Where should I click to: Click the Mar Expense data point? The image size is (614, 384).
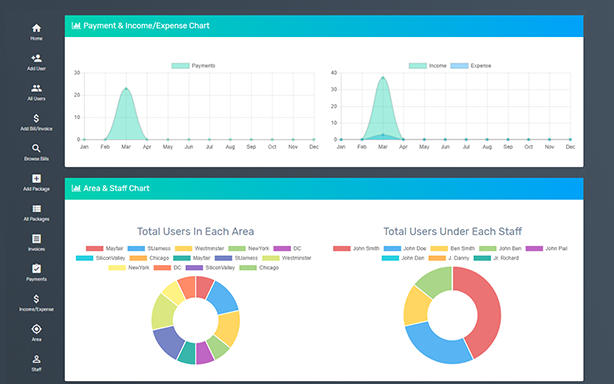383,135
